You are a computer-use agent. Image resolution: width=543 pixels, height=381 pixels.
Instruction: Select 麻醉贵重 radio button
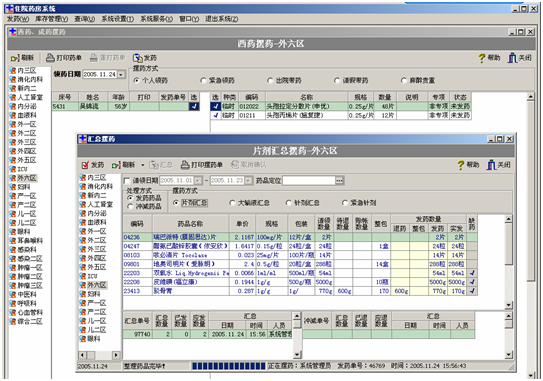(x=403, y=80)
